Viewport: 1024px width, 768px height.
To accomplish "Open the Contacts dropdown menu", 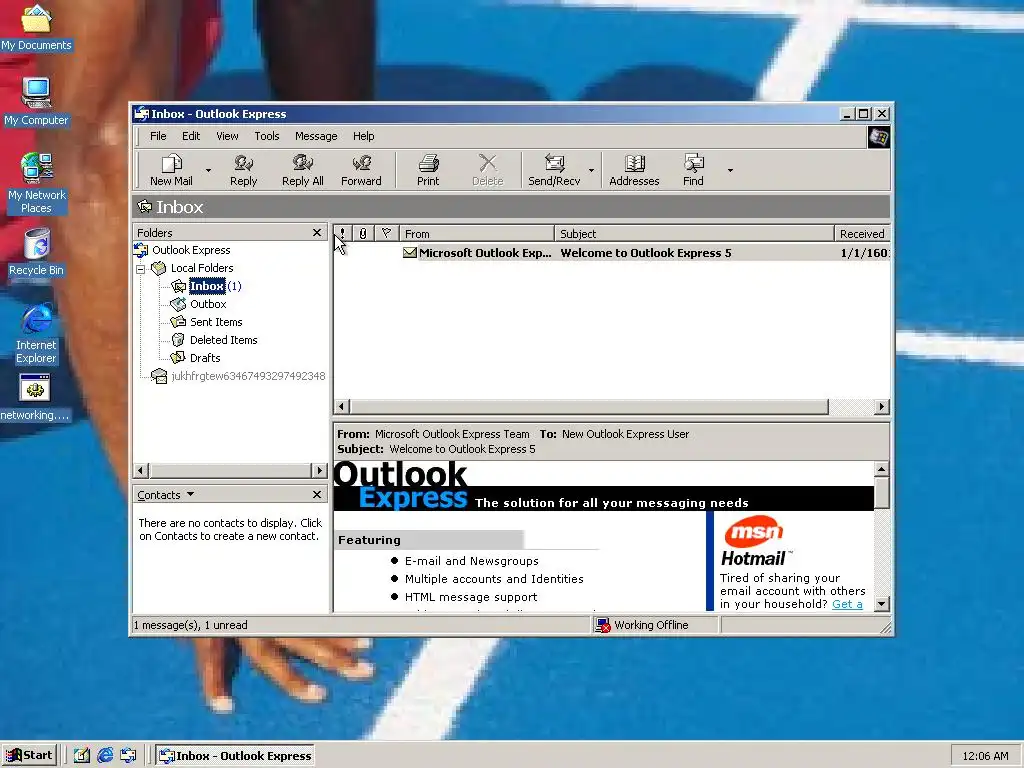I will [x=166, y=495].
